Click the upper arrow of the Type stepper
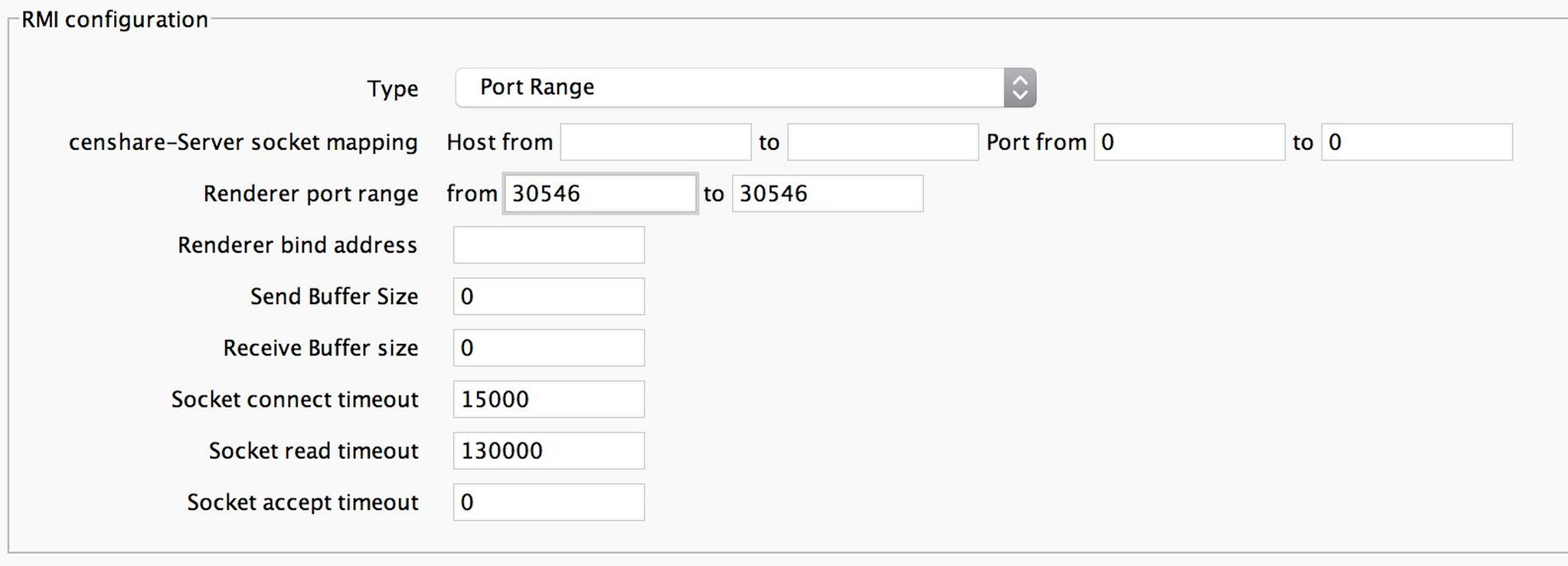The width and height of the screenshot is (1568, 566). (1021, 80)
